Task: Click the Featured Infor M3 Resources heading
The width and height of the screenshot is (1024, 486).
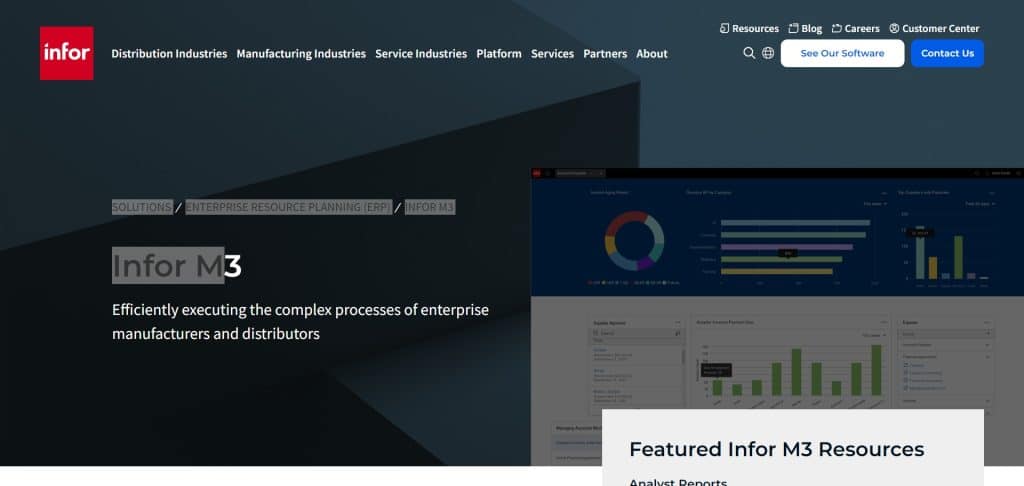Action: [x=776, y=449]
